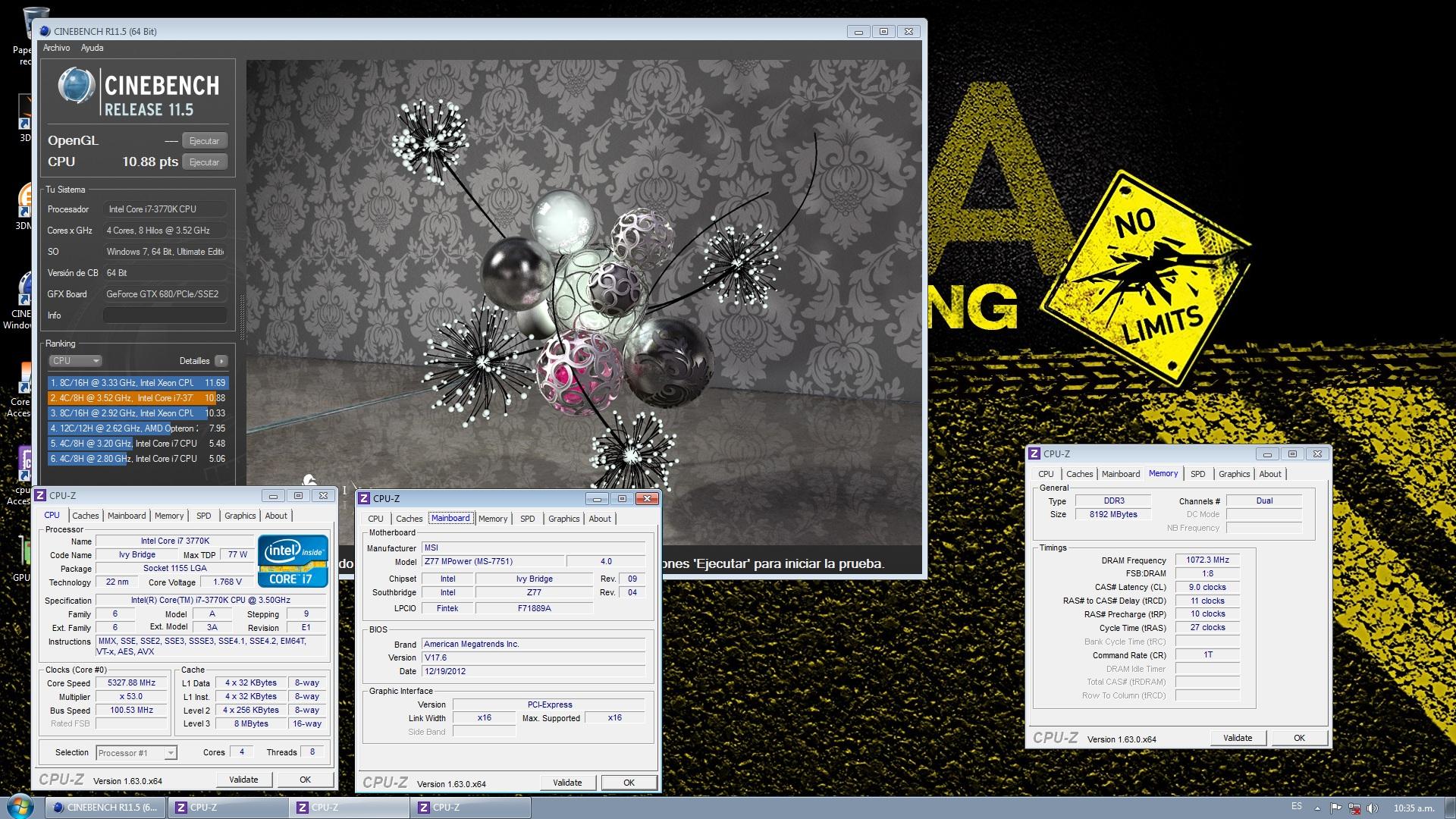Open the Archivo menu in Cinebench
1456x819 pixels.
(56, 48)
